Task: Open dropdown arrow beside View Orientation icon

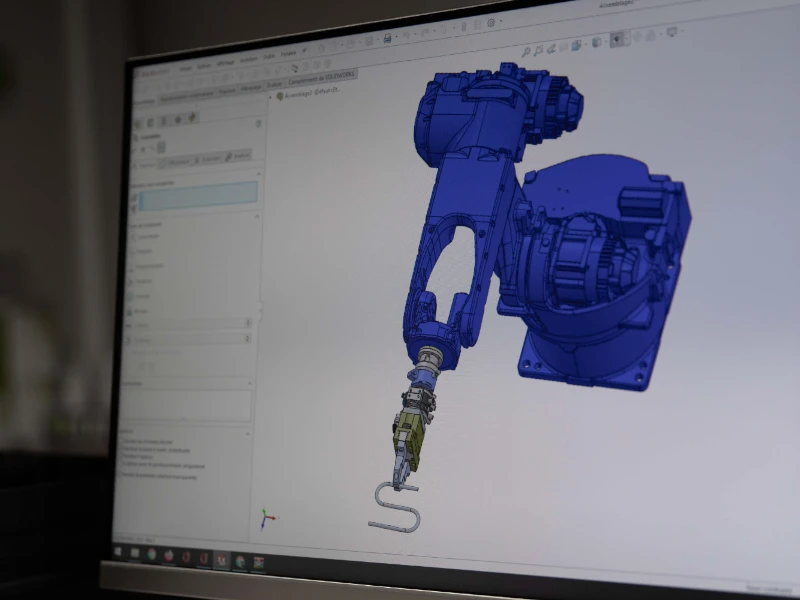Action: pos(586,44)
